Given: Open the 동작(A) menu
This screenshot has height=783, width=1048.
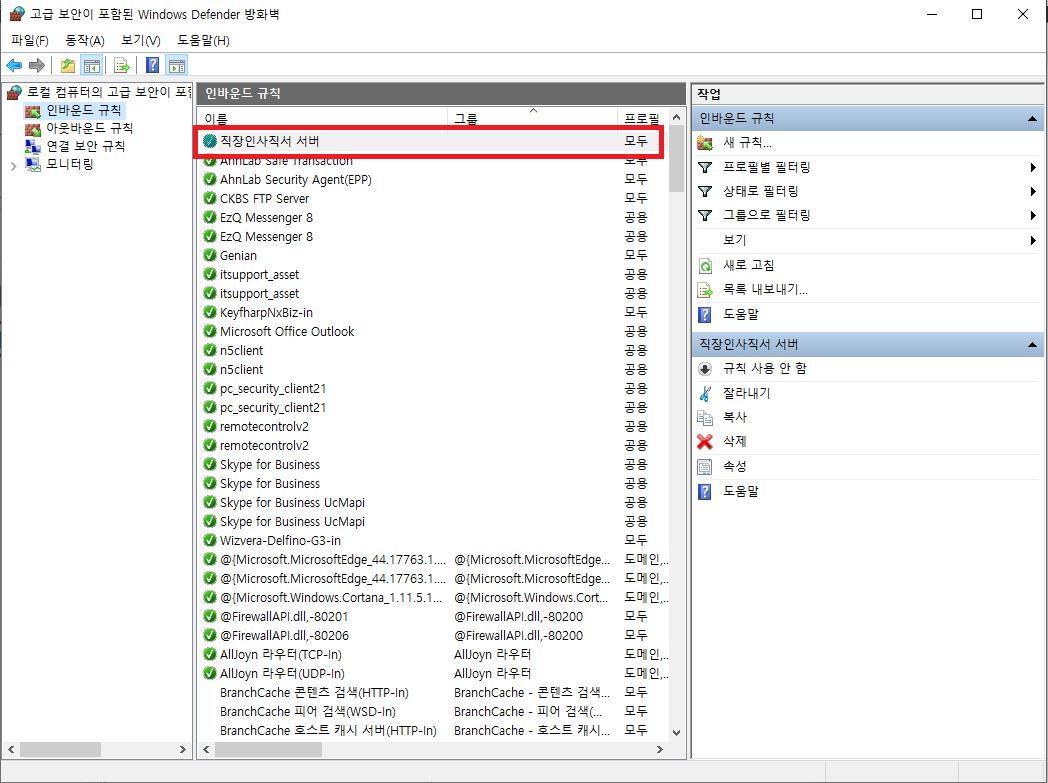Looking at the screenshot, I should pos(85,41).
